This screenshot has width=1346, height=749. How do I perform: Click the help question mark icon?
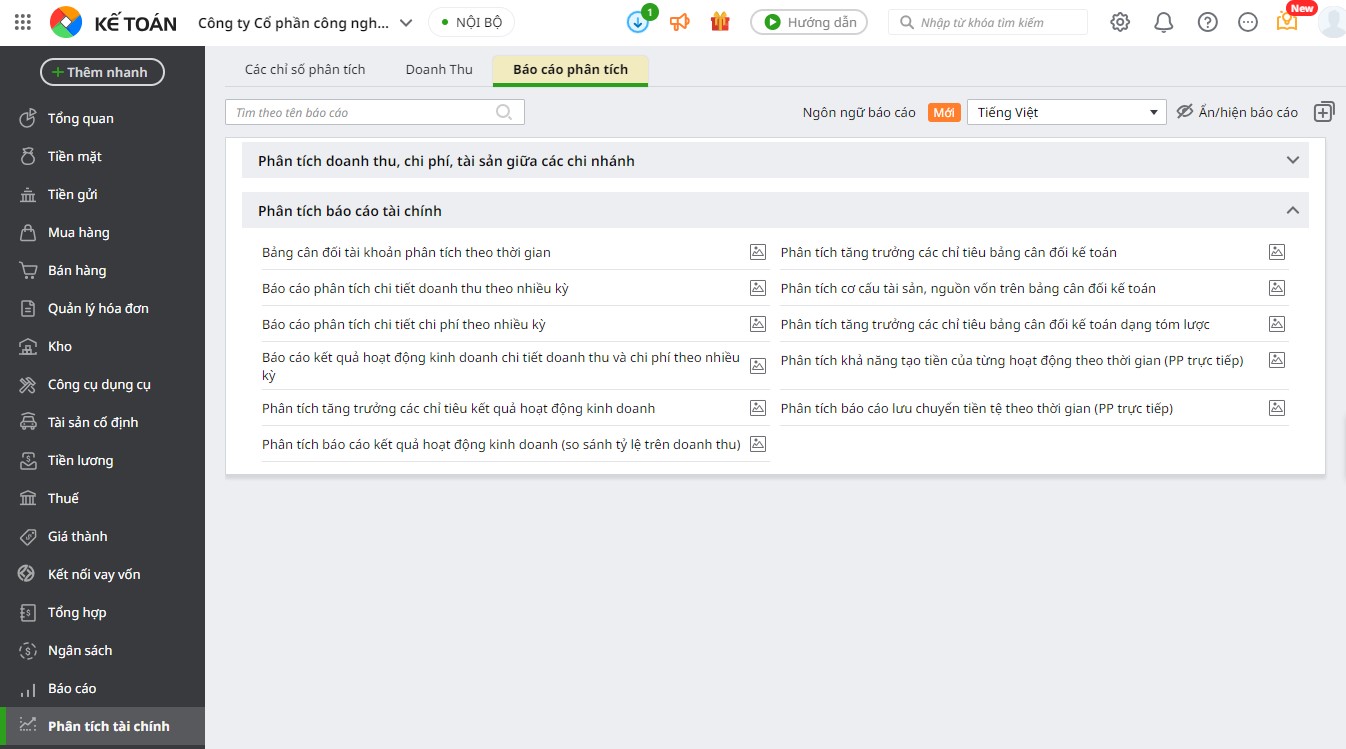[x=1208, y=22]
